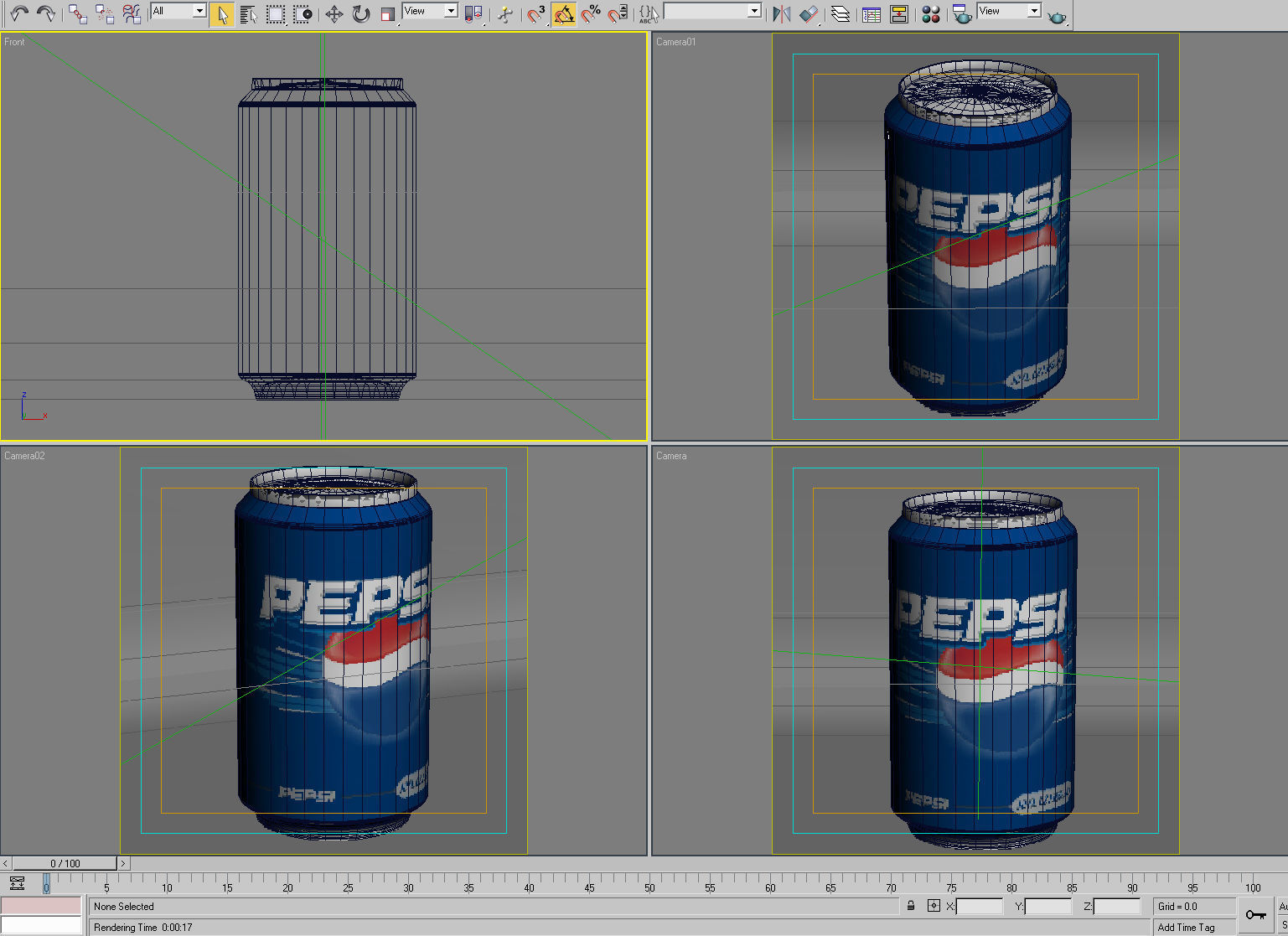Click the 'None Selected' status text
The image size is (1288, 936).
(124, 907)
